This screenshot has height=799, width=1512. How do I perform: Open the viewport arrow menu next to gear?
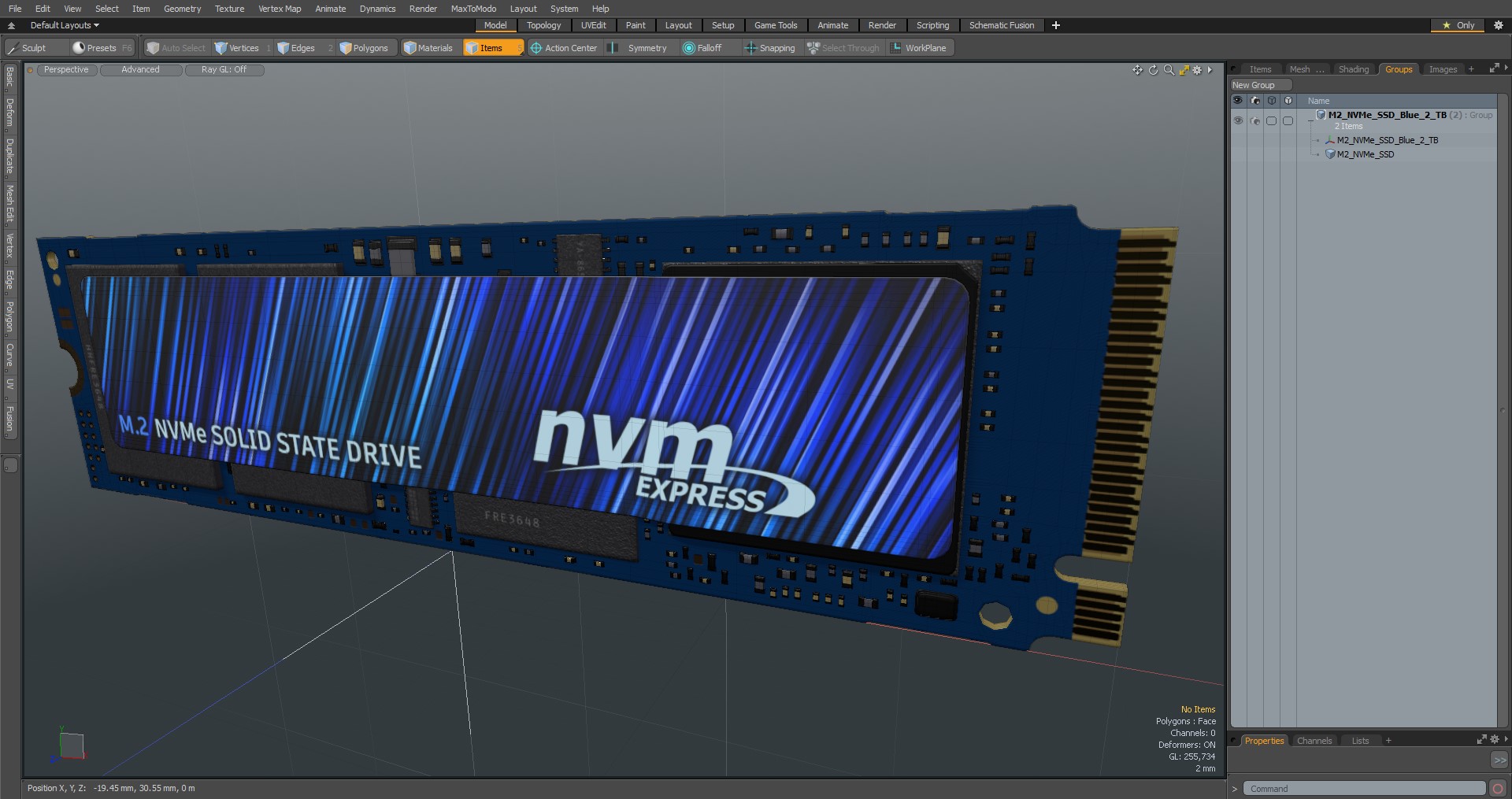click(x=1210, y=70)
